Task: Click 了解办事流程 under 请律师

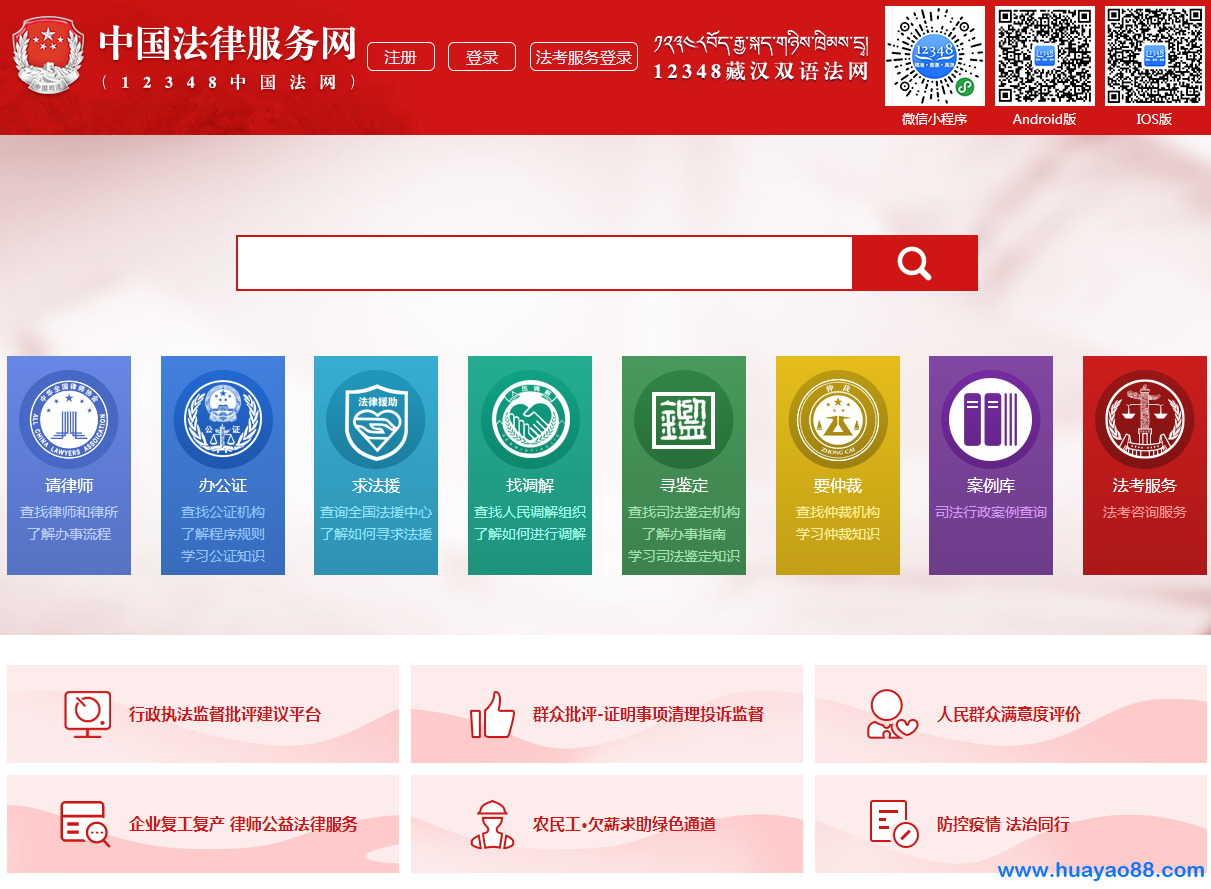Action: [69, 534]
